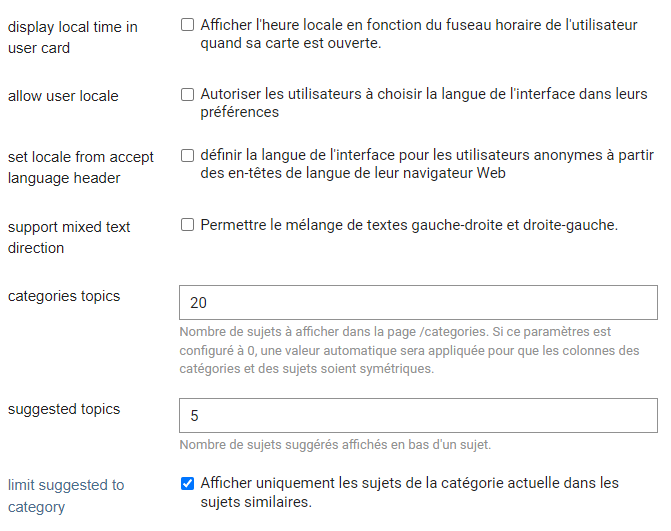Viewport: 671px width, 531px height.
Task: Focus the categories topics field showing 20
Action: point(418,302)
